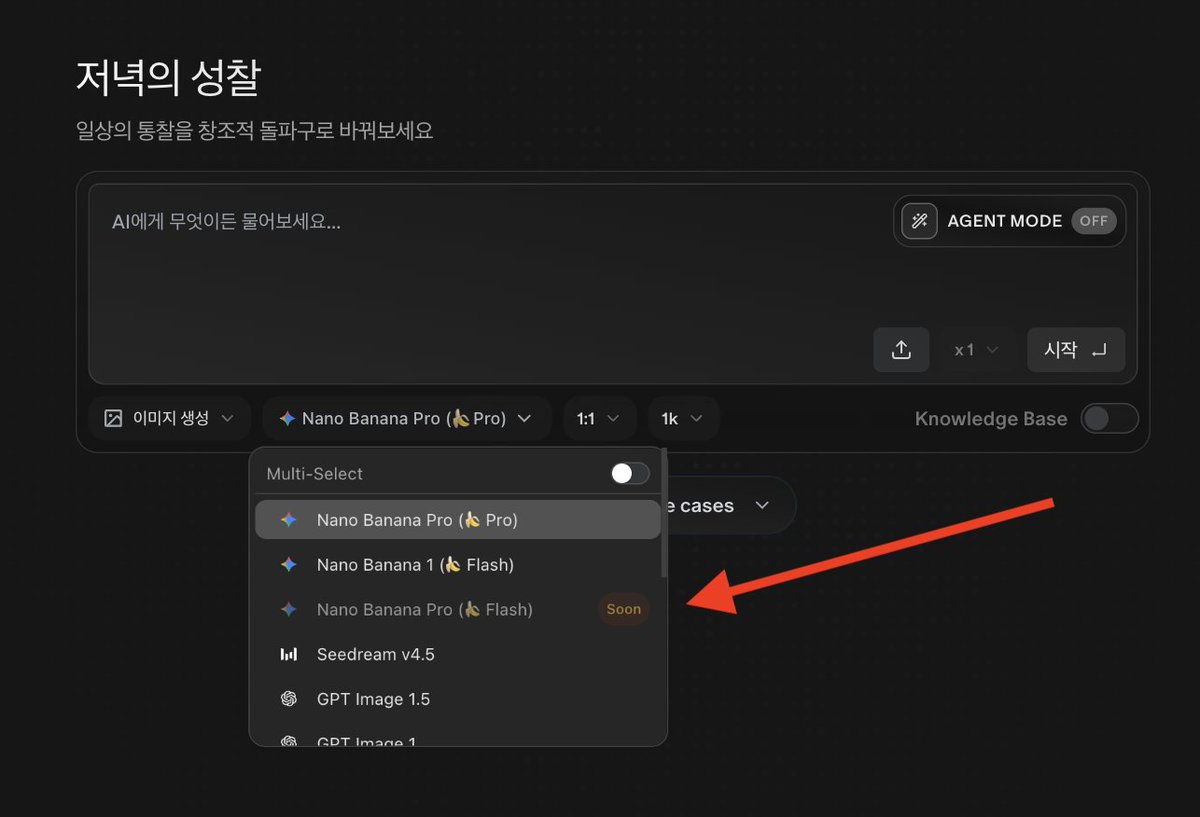Open the Nano Banana Pro model selector
Image resolution: width=1200 pixels, height=817 pixels.
pyautogui.click(x=406, y=418)
